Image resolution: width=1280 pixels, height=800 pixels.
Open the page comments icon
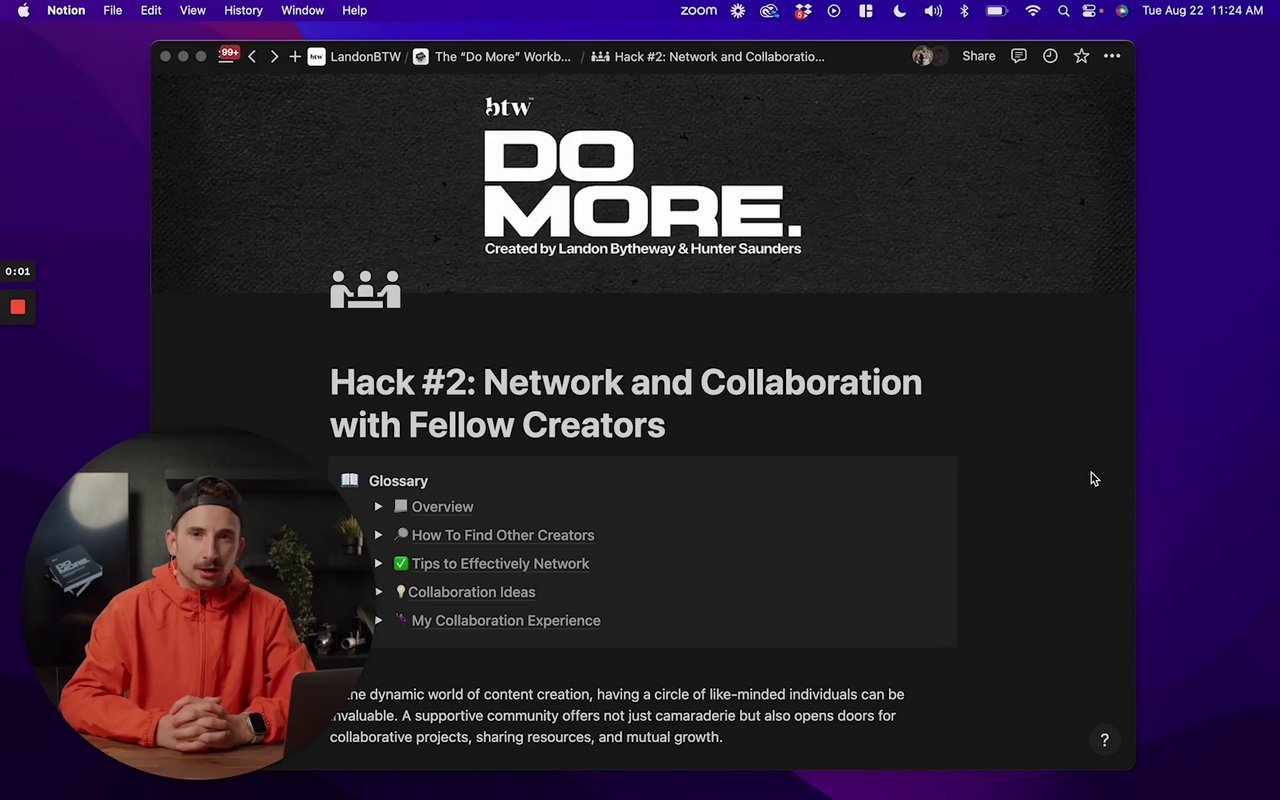pos(1019,56)
